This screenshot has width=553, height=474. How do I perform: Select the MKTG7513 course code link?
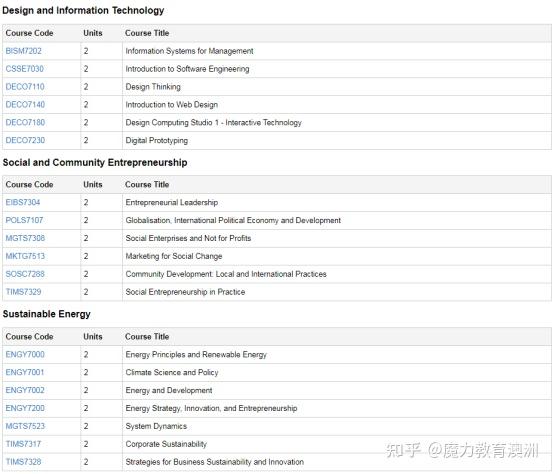25,256
